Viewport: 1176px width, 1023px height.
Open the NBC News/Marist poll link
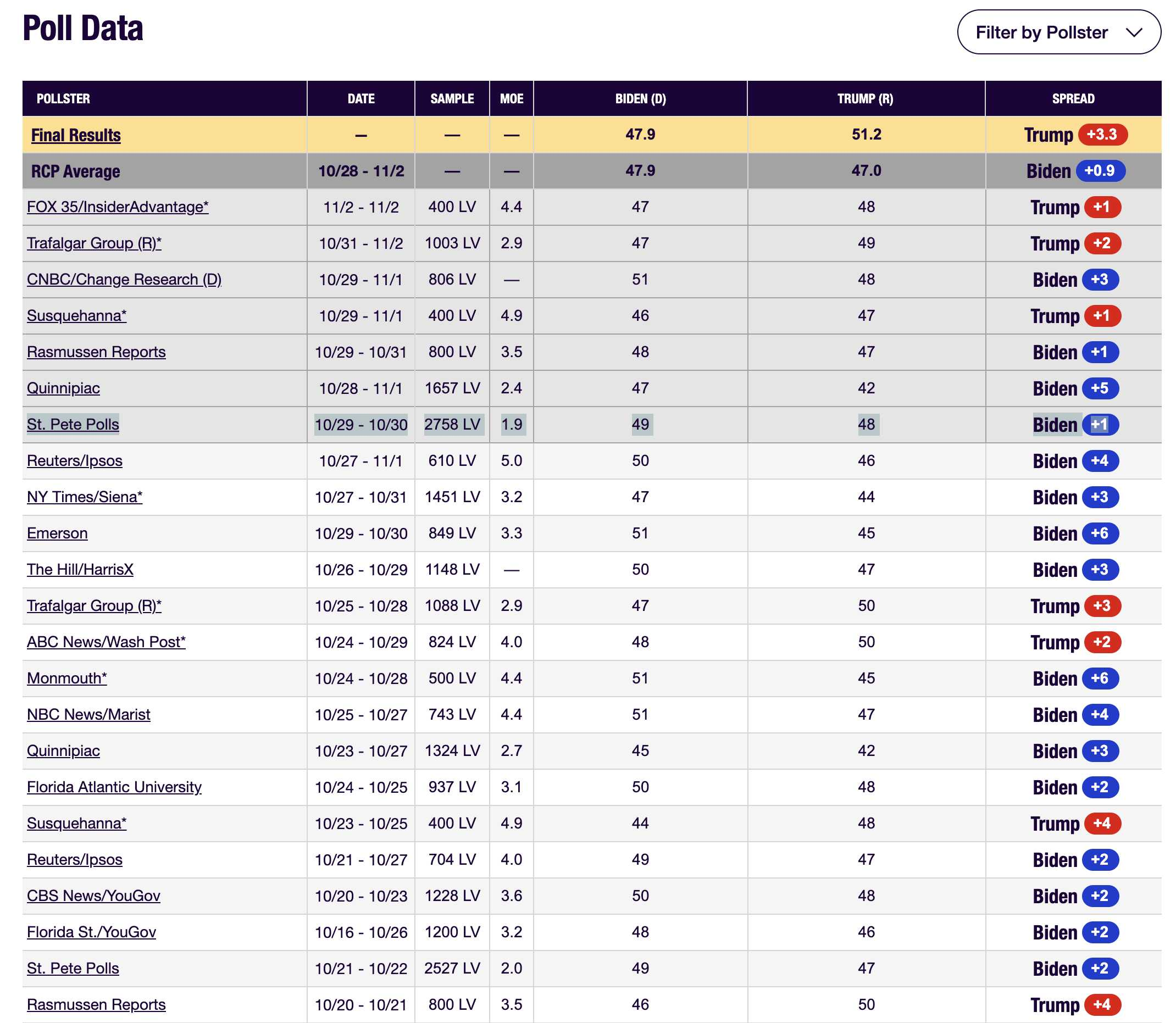pyautogui.click(x=88, y=714)
